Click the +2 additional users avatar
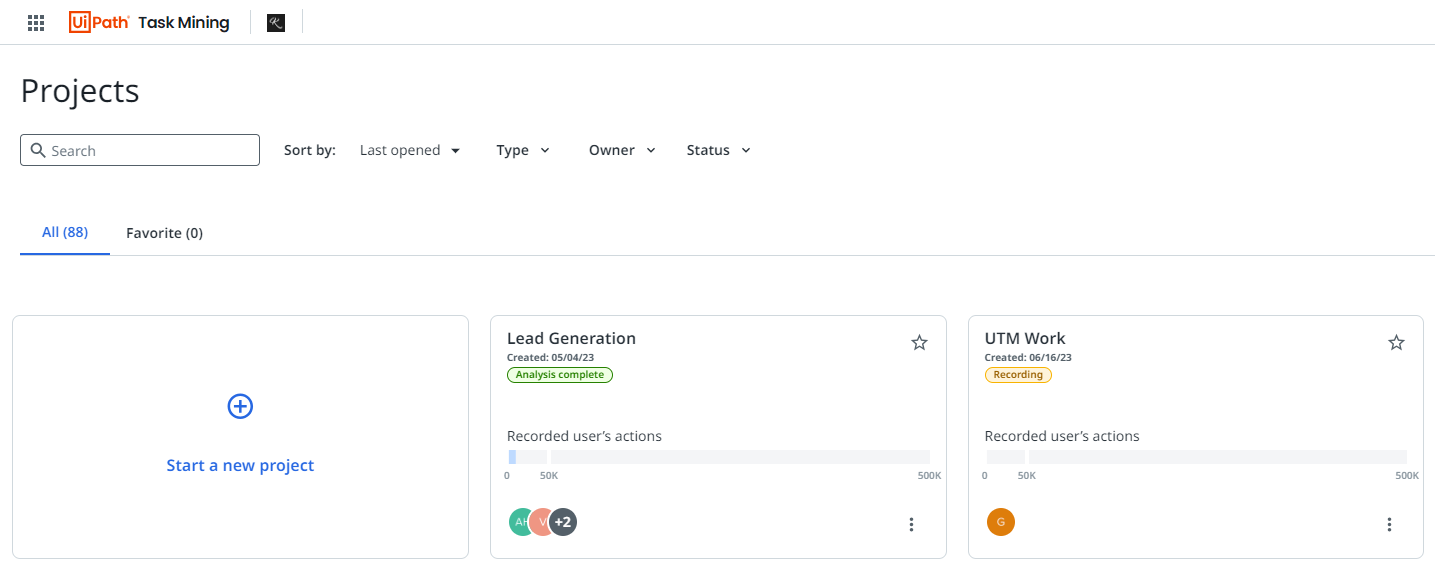 564,522
